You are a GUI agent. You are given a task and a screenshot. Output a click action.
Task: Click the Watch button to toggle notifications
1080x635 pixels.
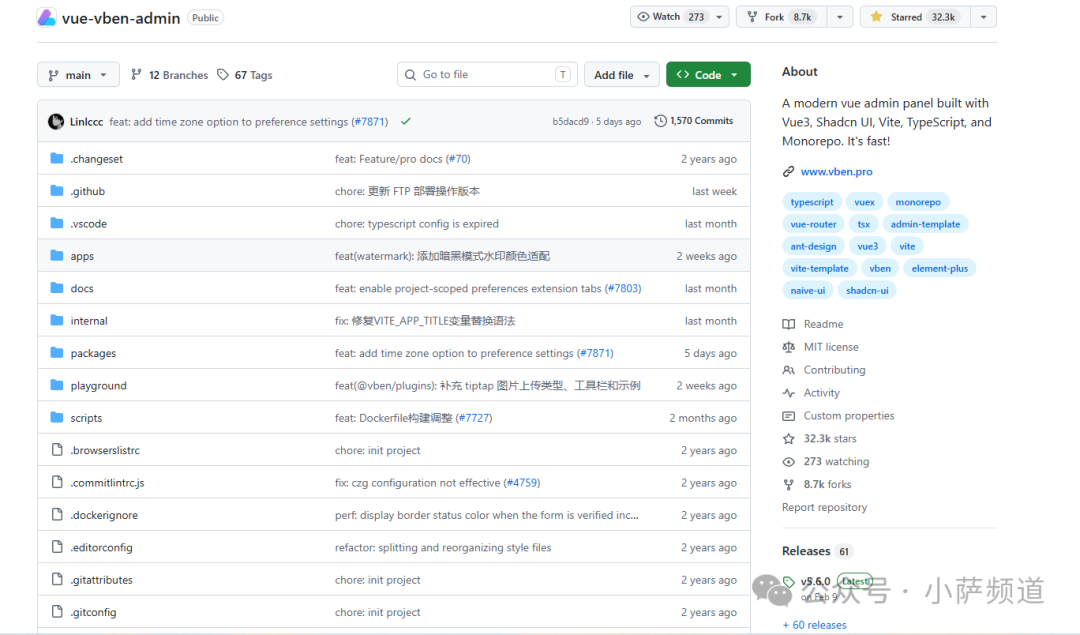[x=670, y=17]
